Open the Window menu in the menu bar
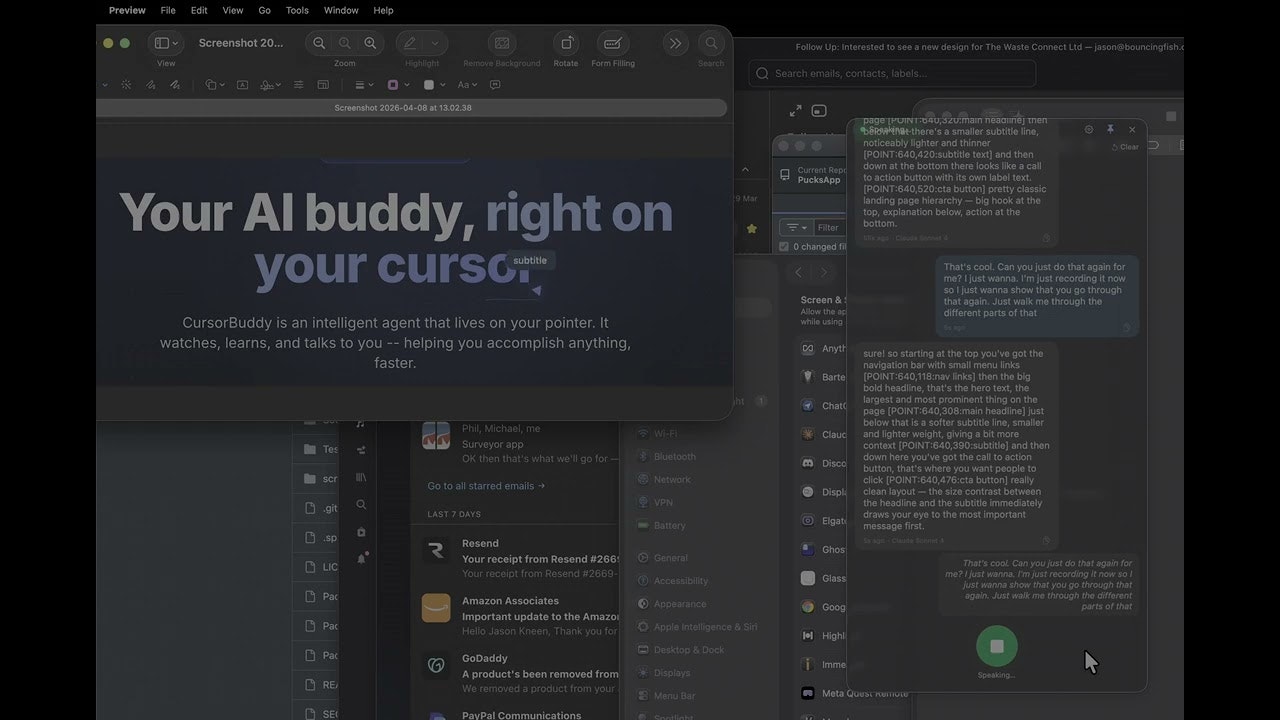Screen dimensions: 1280x720 click(341, 10)
